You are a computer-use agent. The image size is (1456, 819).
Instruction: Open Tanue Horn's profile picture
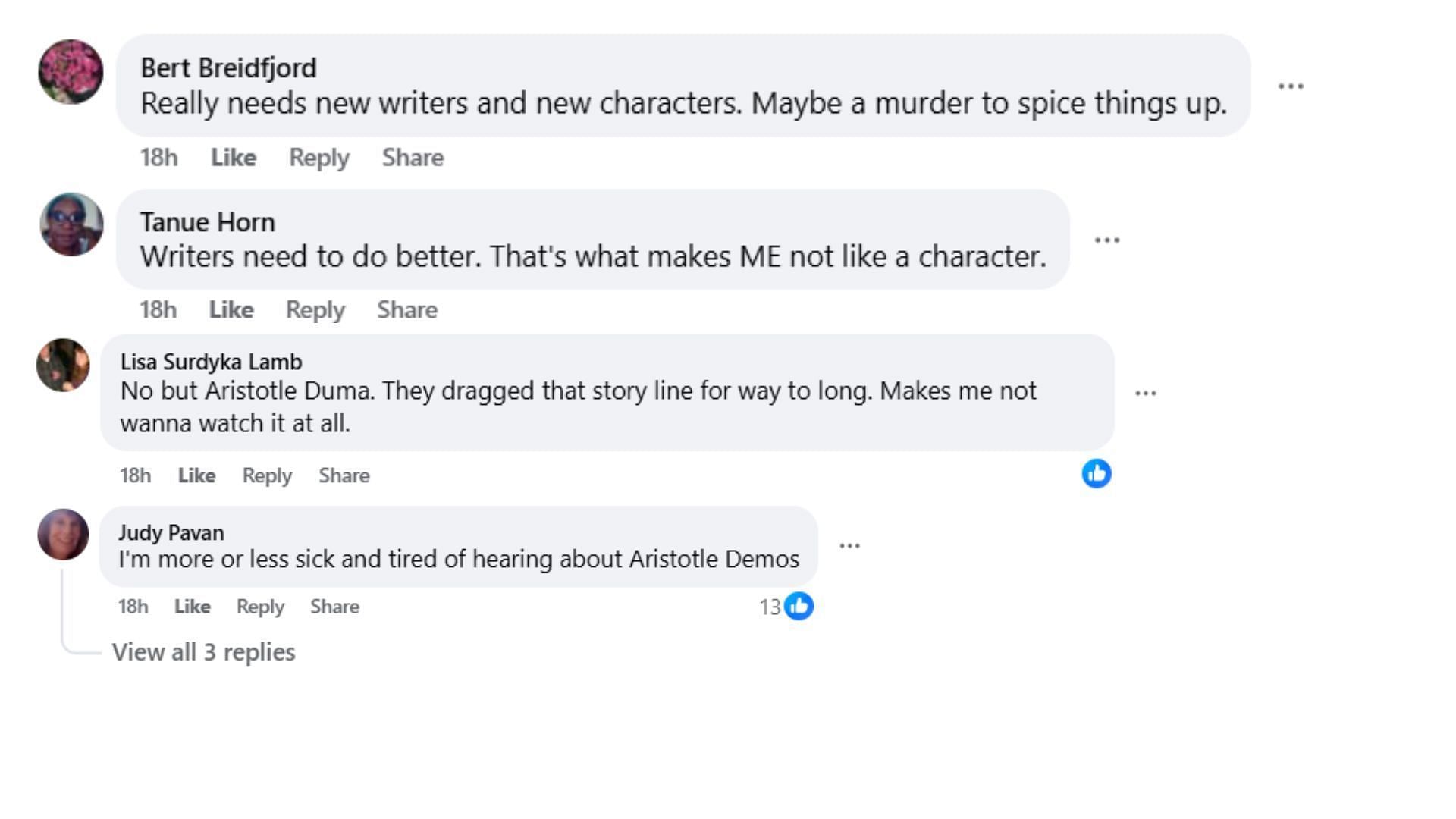71,224
